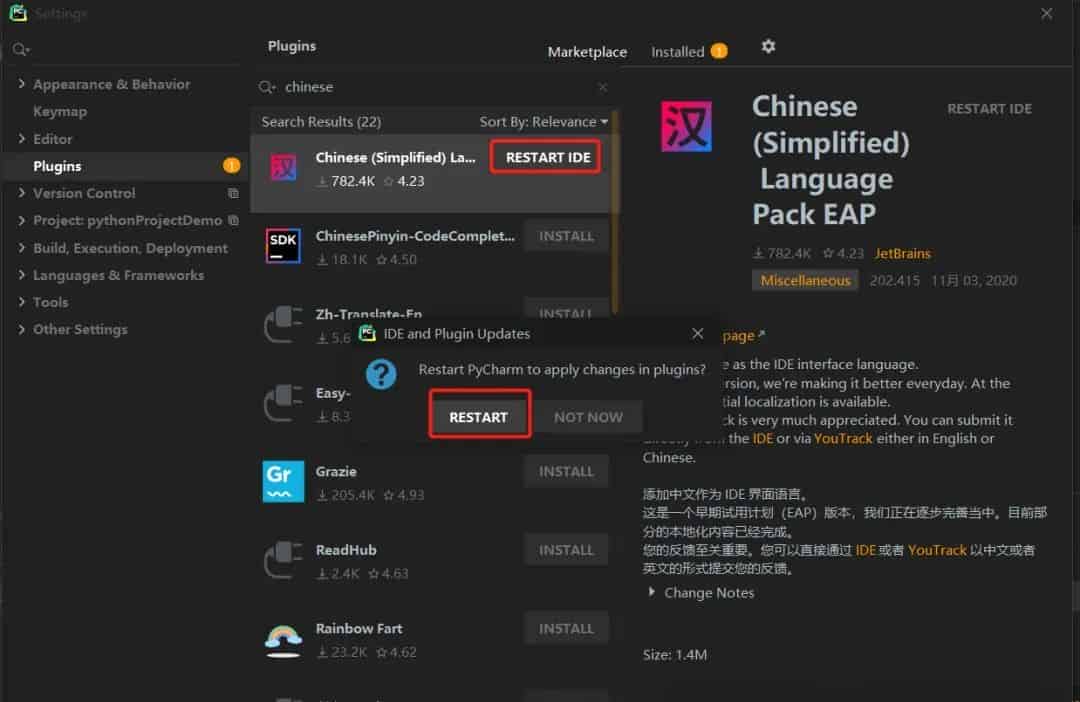The height and width of the screenshot is (702, 1080).
Task: Install the Grazie plugin
Action: (x=566, y=471)
